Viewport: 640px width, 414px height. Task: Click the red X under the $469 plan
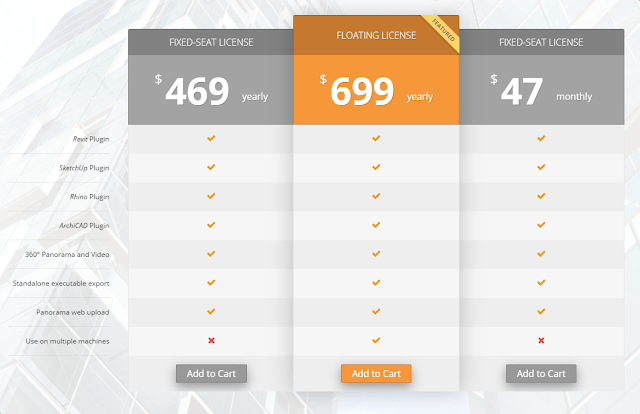211,341
